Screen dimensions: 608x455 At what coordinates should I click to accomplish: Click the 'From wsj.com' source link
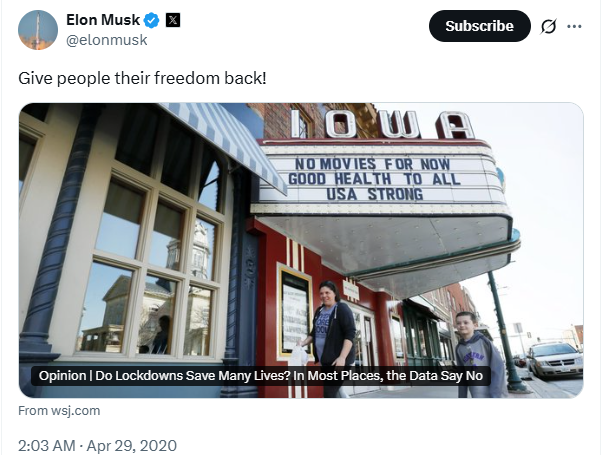(59, 410)
